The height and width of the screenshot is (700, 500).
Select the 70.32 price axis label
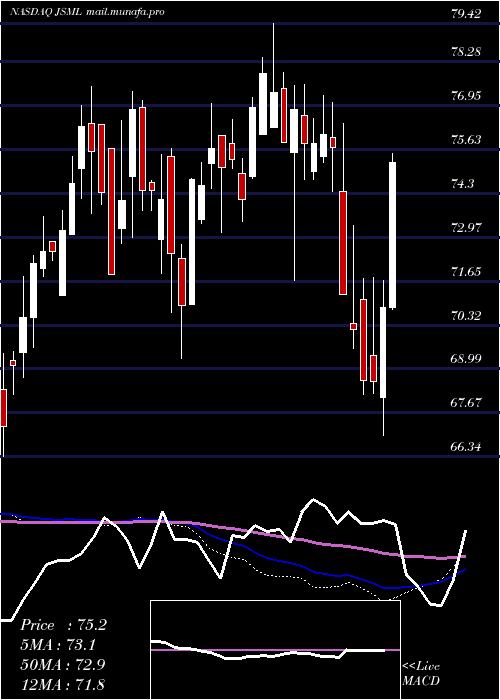pyautogui.click(x=466, y=316)
